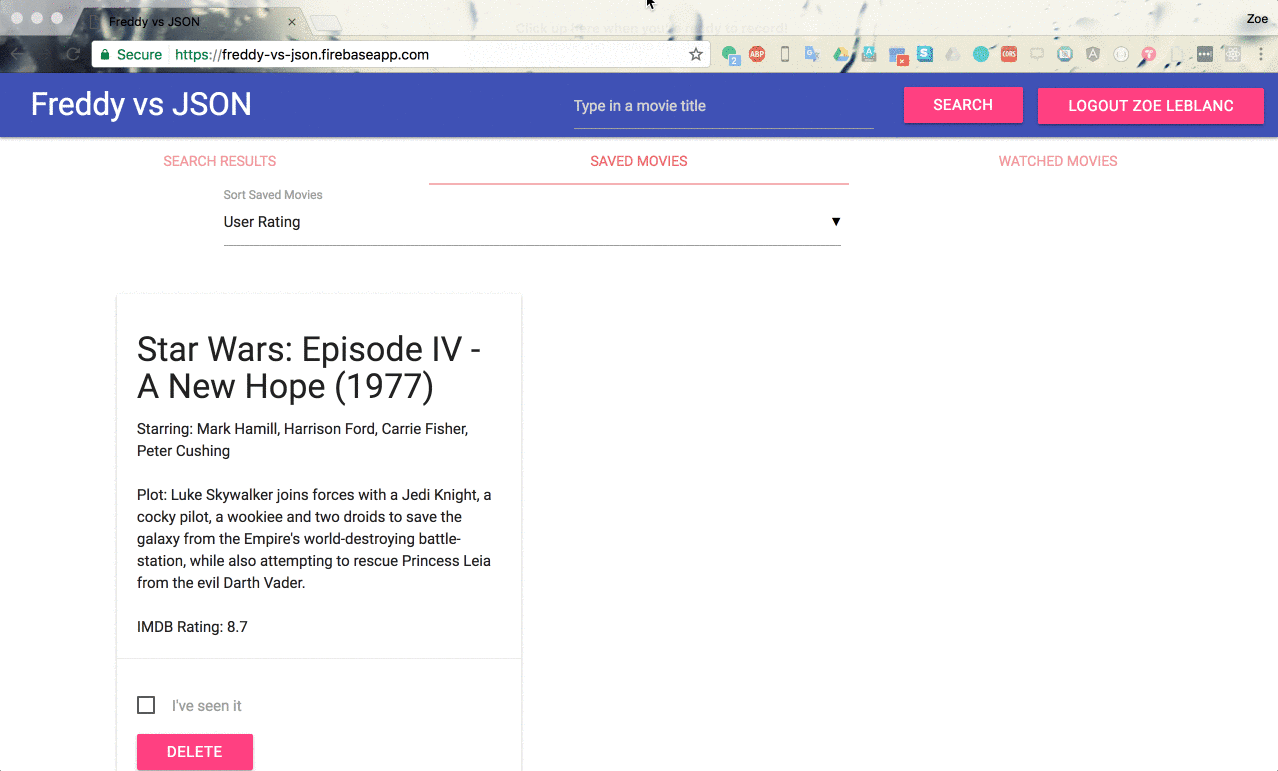Check the I've seen it checkbox
Image resolution: width=1278 pixels, height=771 pixels.
point(146,705)
